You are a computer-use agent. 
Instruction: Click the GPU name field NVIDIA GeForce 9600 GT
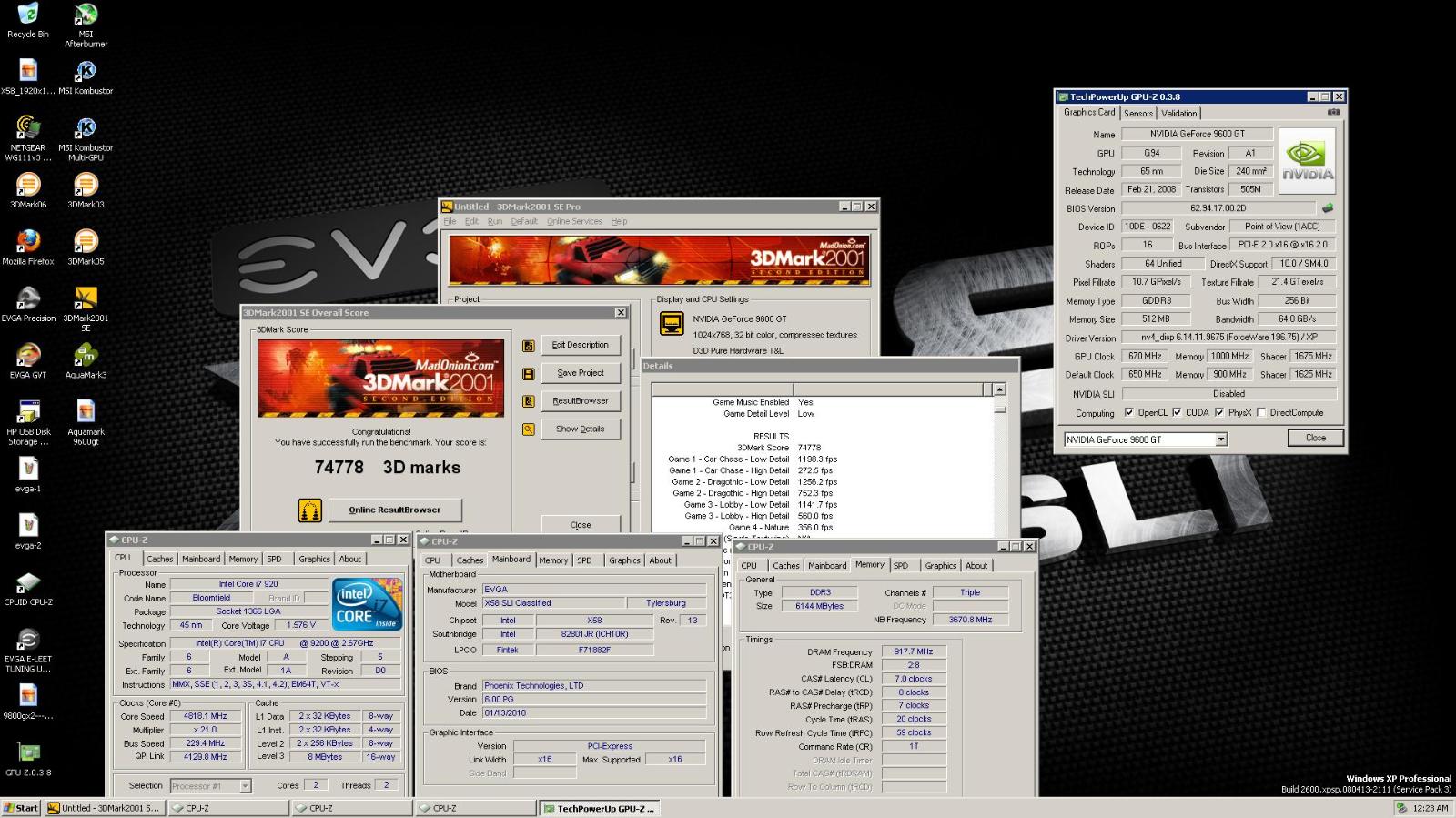coord(1197,134)
